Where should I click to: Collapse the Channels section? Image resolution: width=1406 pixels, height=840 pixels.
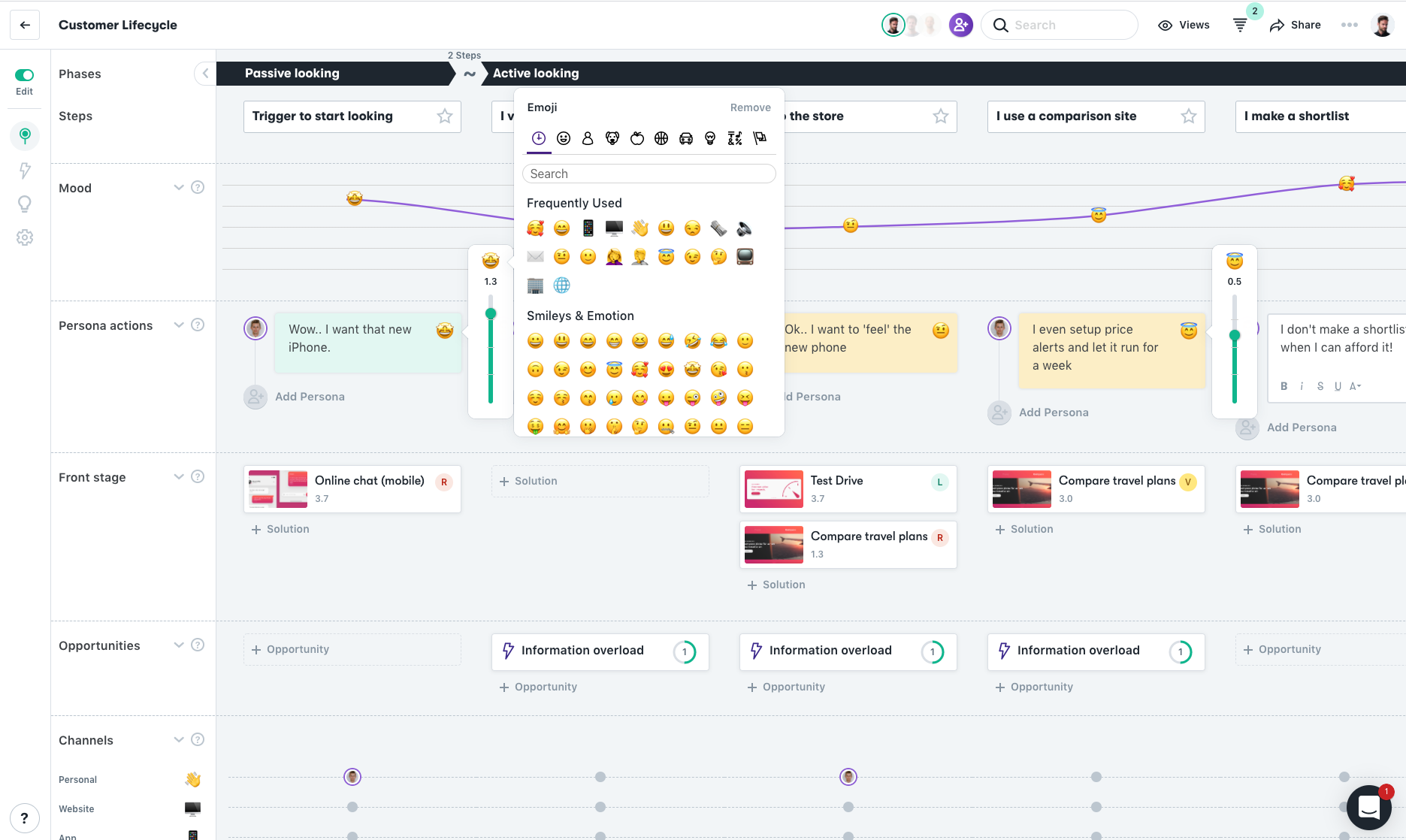(179, 739)
